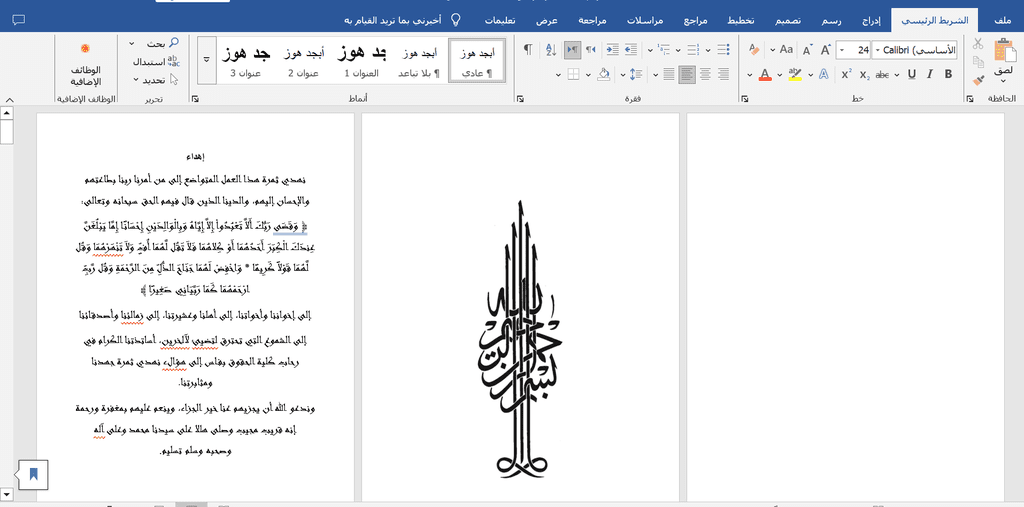Expand the styles gallery more arrow

[x=206, y=59]
